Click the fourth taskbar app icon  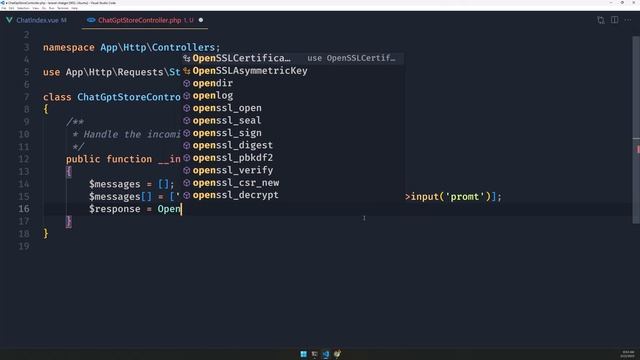(337, 354)
